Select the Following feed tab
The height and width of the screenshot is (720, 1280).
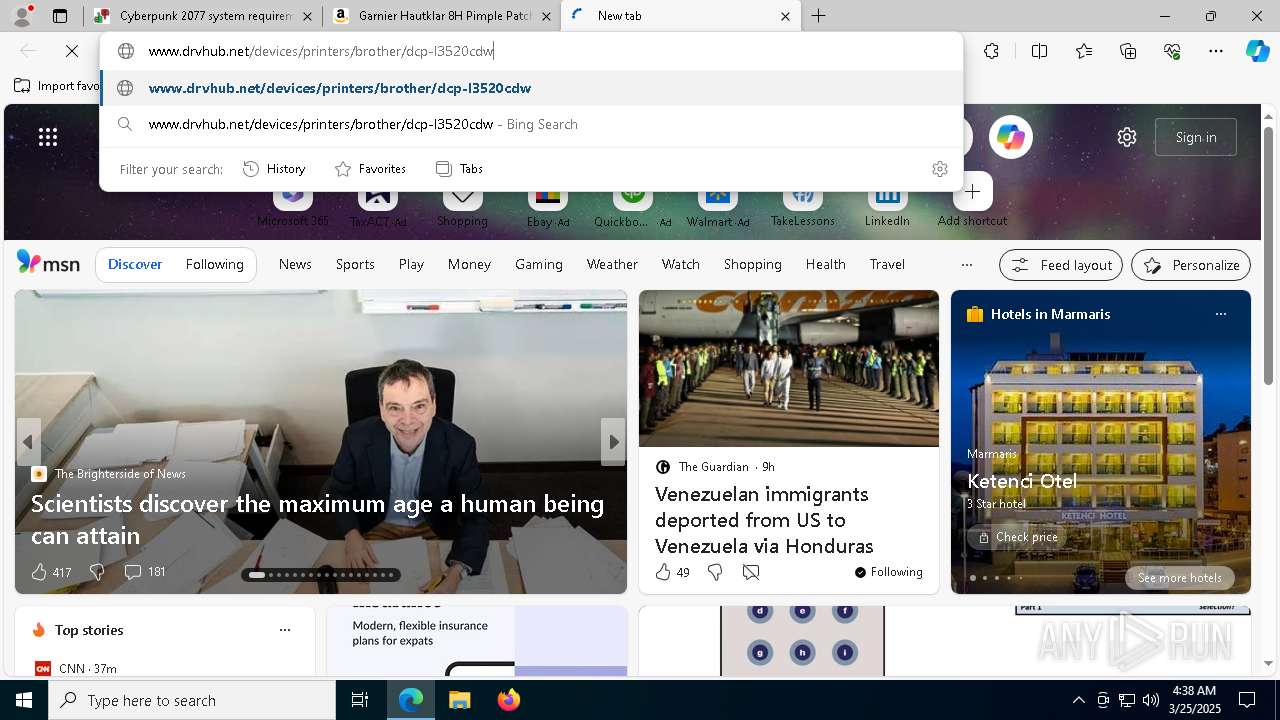click(x=214, y=265)
